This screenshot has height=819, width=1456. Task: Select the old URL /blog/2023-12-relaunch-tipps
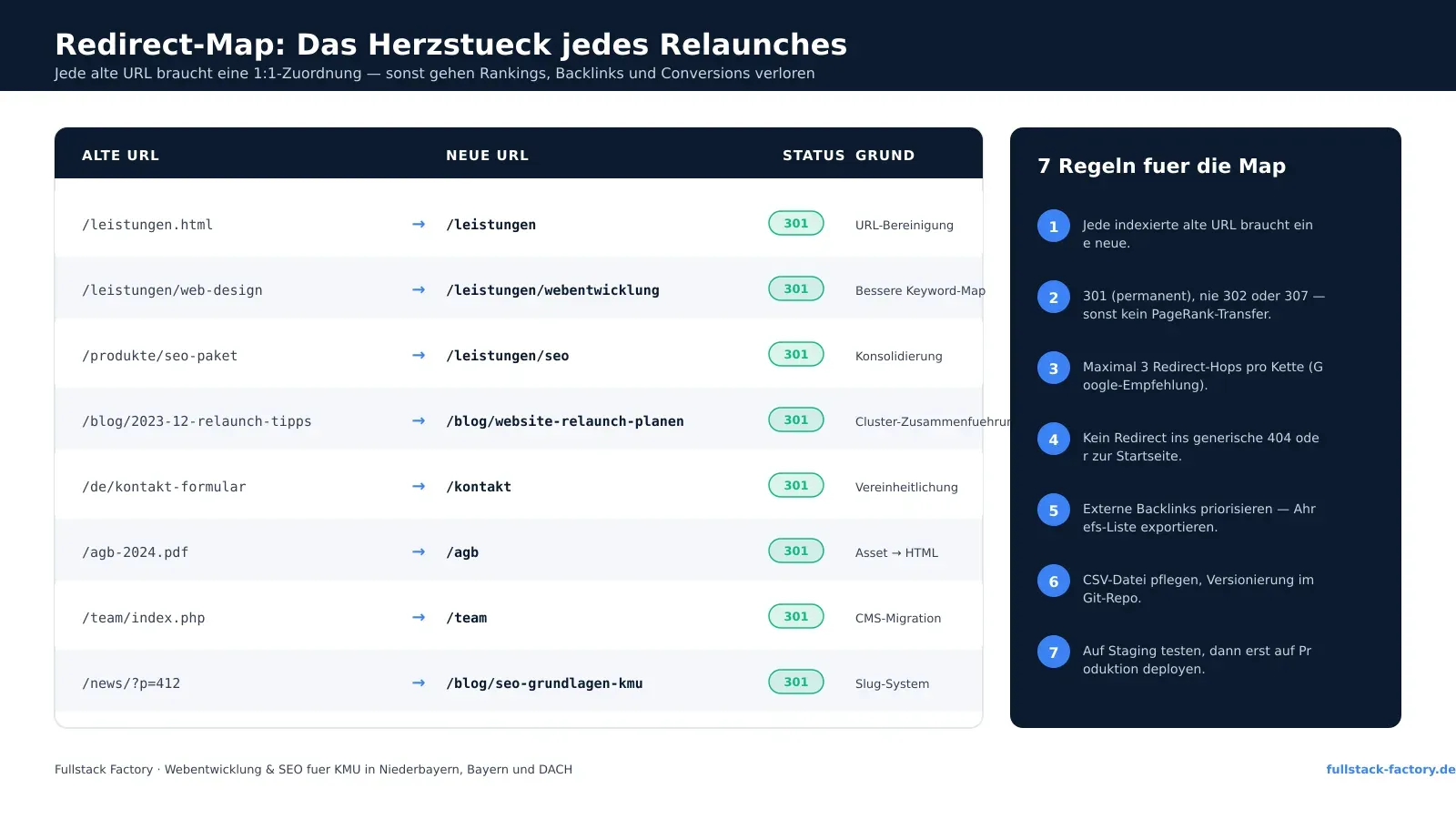[197, 421]
